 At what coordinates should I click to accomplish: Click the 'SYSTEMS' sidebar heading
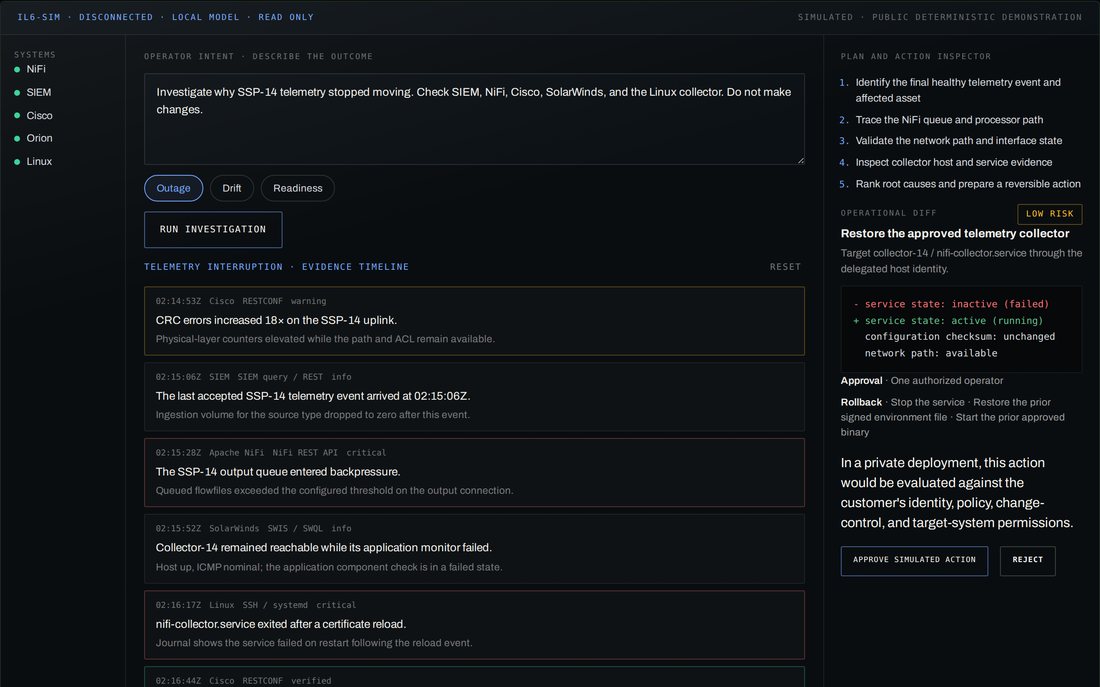point(34,54)
